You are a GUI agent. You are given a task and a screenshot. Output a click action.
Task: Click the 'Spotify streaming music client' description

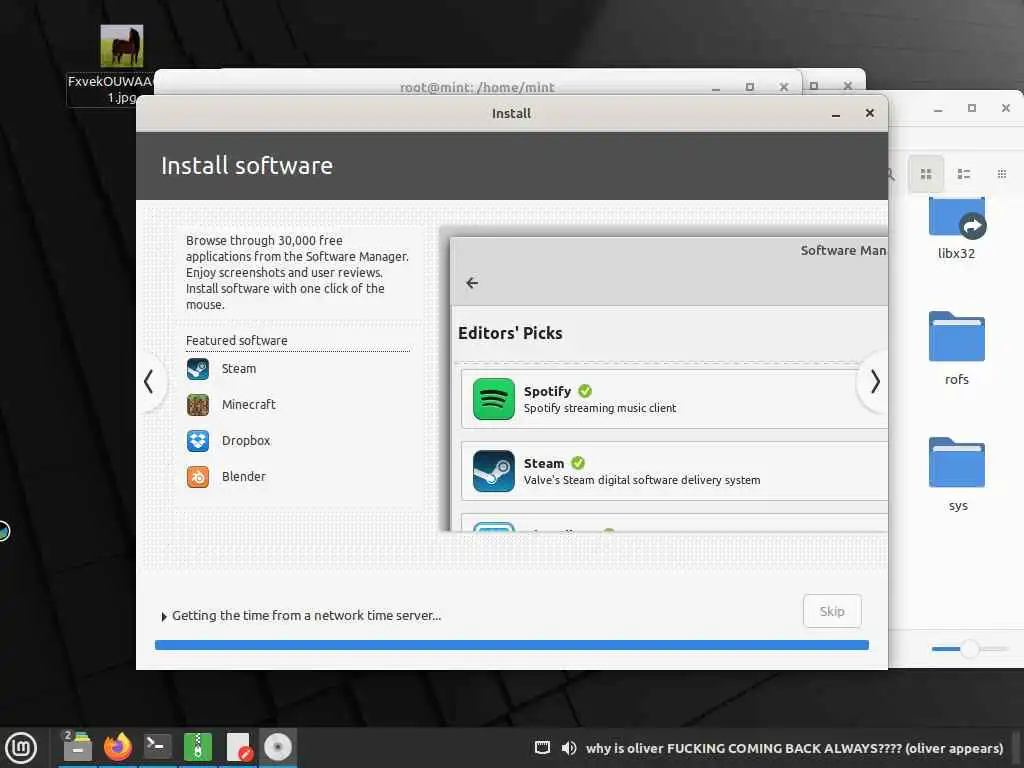pos(600,408)
